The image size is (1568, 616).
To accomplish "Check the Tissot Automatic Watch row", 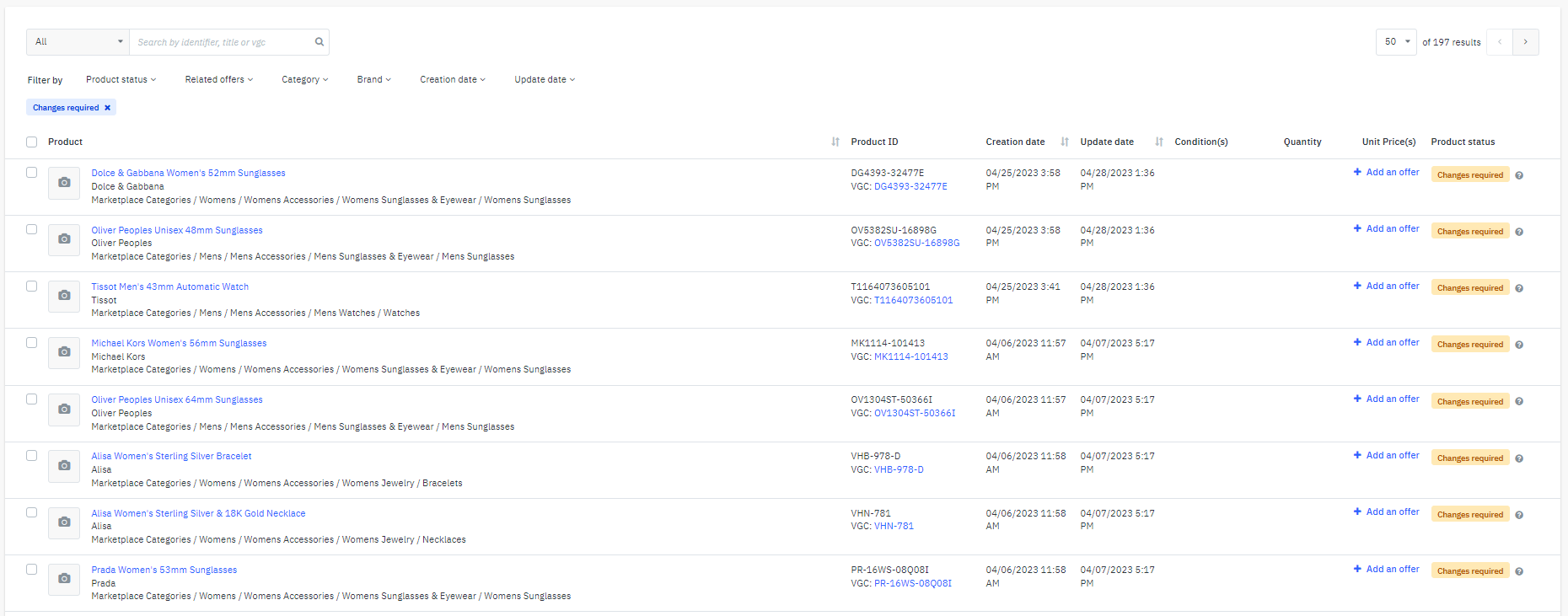I will click(x=31, y=286).
